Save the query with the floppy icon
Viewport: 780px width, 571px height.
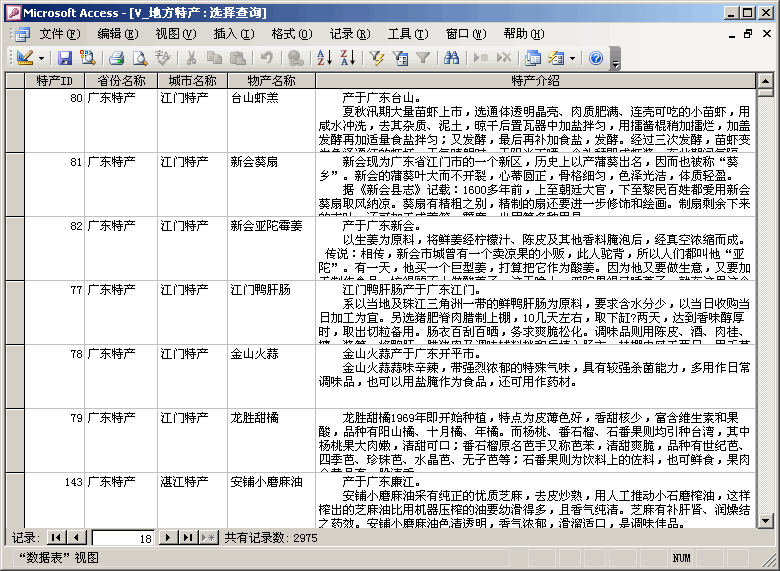(x=65, y=58)
